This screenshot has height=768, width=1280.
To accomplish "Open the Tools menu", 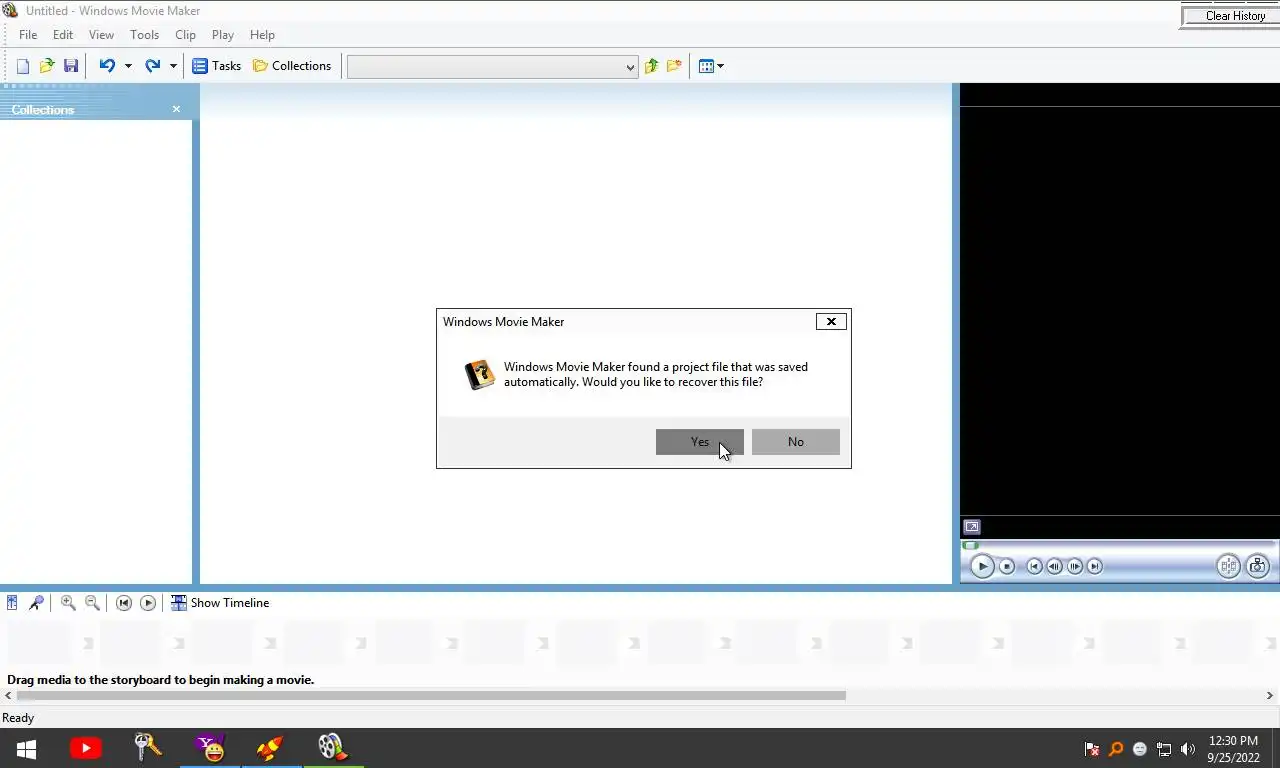I will click(144, 35).
